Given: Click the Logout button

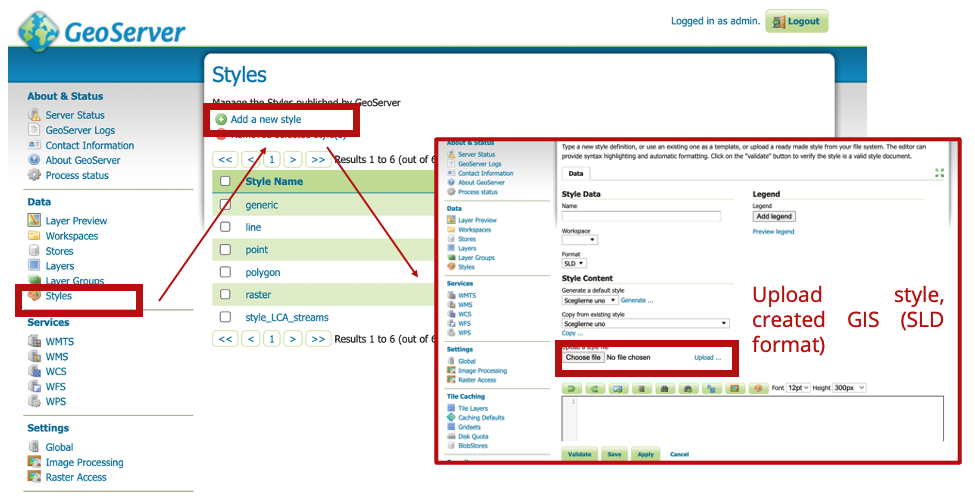Looking at the screenshot, I should click(x=796, y=21).
